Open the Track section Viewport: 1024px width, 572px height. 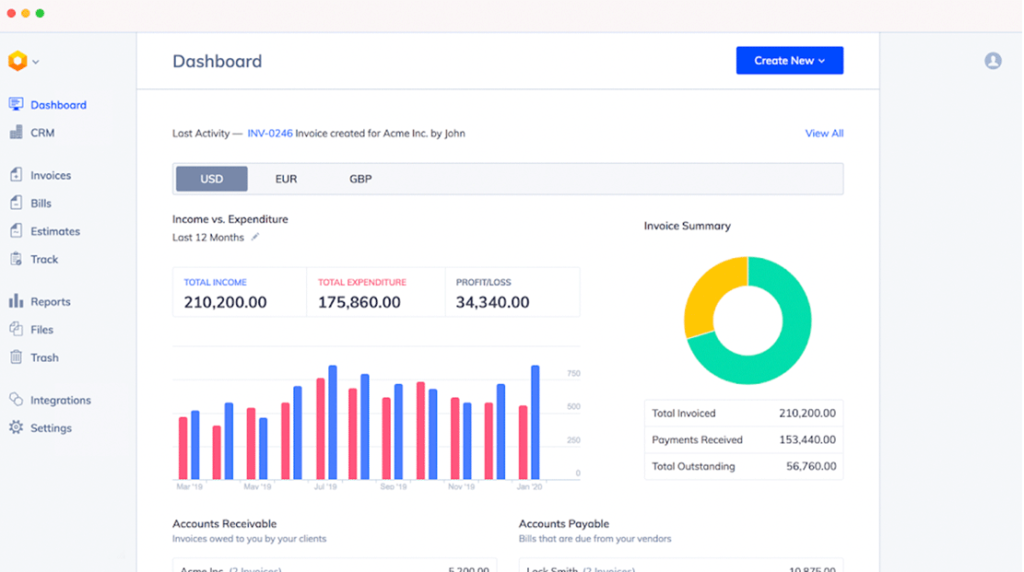tap(44, 259)
